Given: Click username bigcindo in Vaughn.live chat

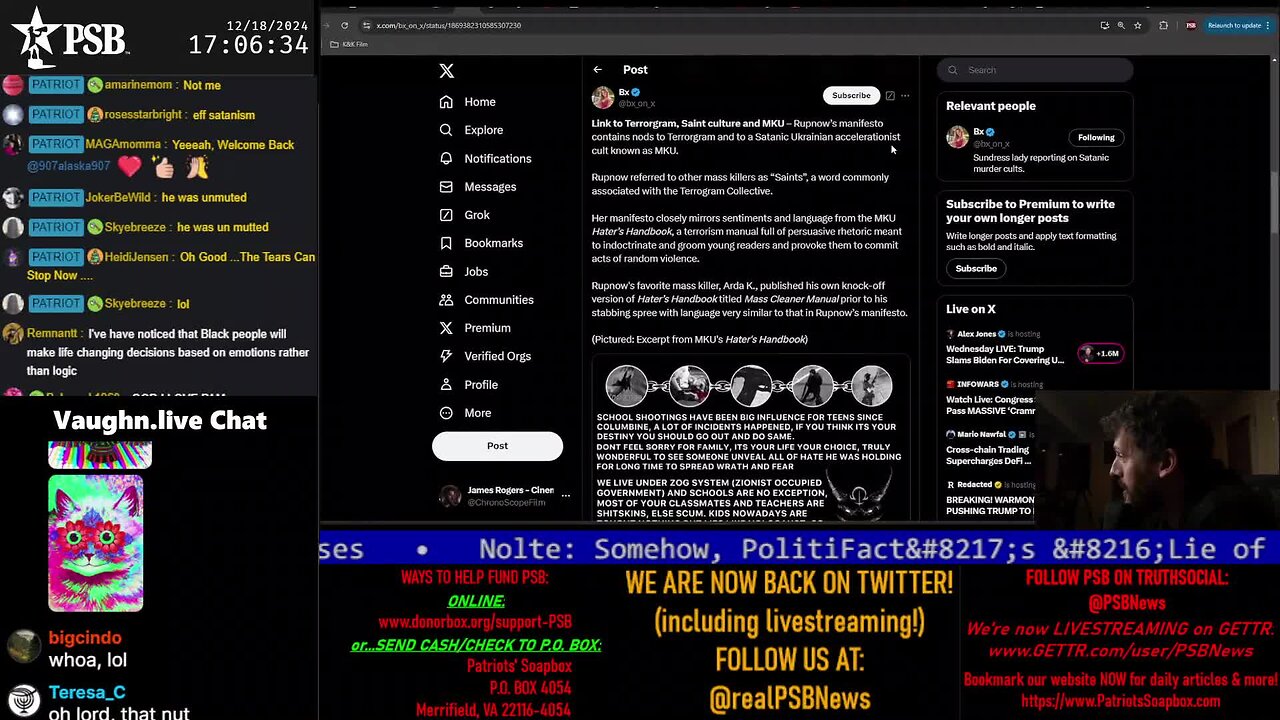Looking at the screenshot, I should (x=85, y=638).
